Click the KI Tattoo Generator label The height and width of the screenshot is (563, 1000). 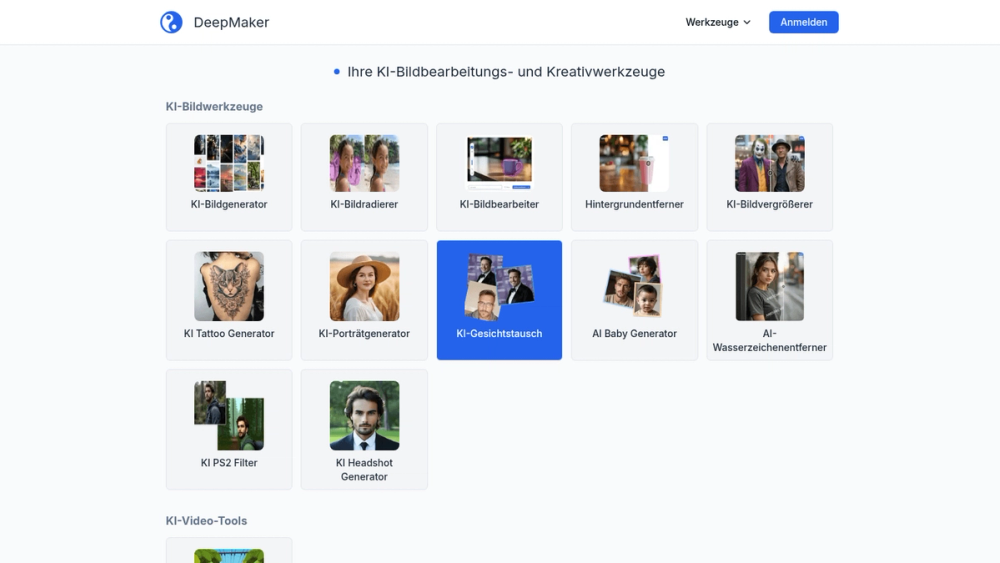pyautogui.click(x=229, y=333)
